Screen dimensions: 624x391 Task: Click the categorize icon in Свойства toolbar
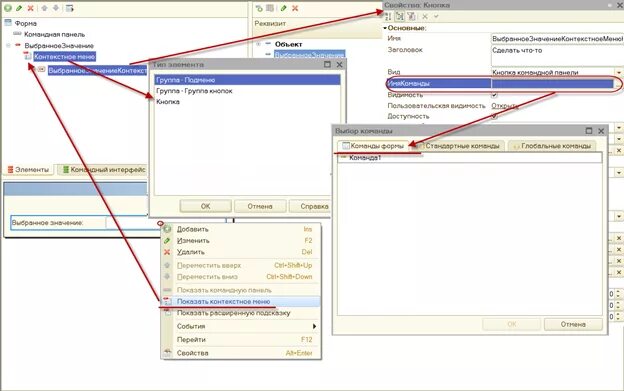(x=400, y=16)
